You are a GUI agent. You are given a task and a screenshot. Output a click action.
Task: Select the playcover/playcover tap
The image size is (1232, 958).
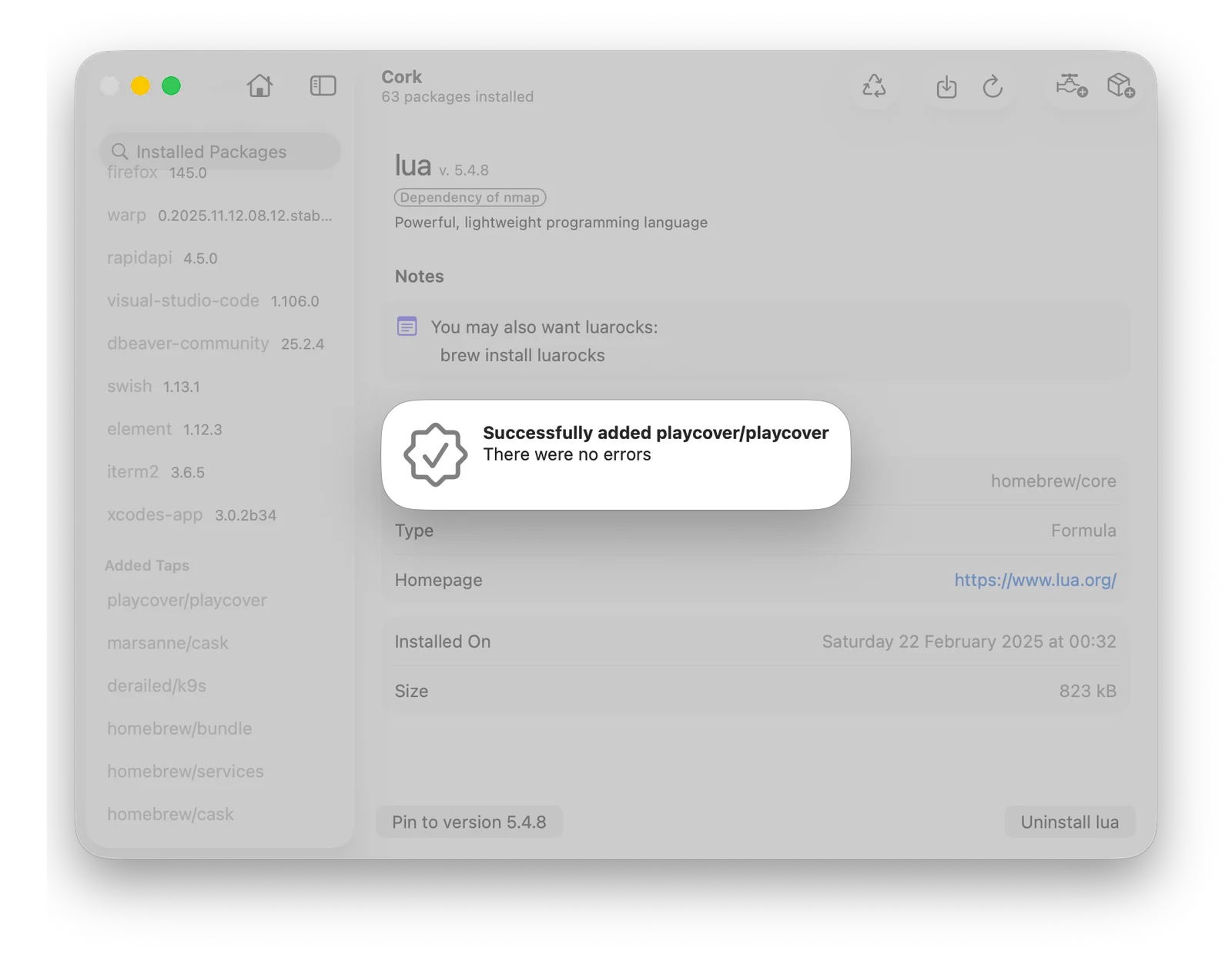(x=187, y=600)
